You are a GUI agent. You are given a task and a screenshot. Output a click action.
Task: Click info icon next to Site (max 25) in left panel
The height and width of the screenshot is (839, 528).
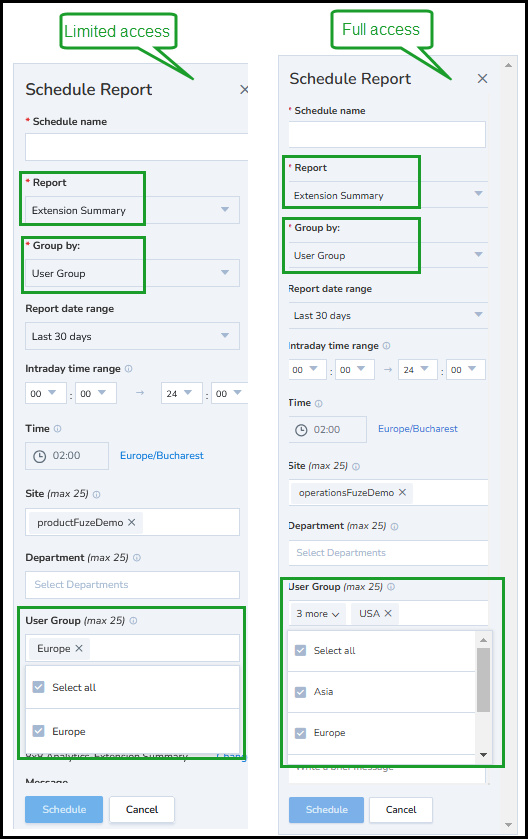[96, 494]
